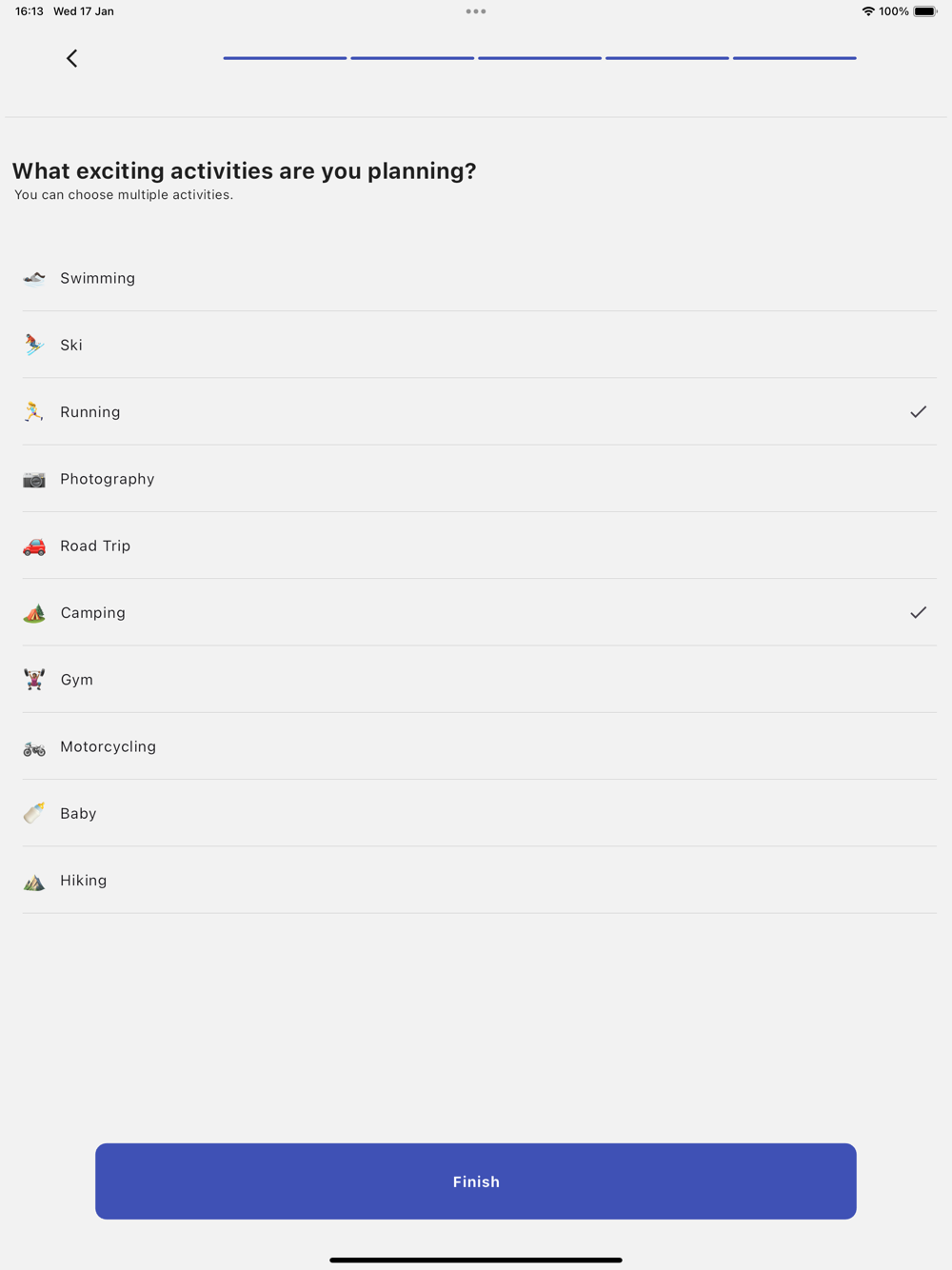Viewport: 952px width, 1270px height.
Task: Tap the first progress bar segment
Action: [285, 58]
